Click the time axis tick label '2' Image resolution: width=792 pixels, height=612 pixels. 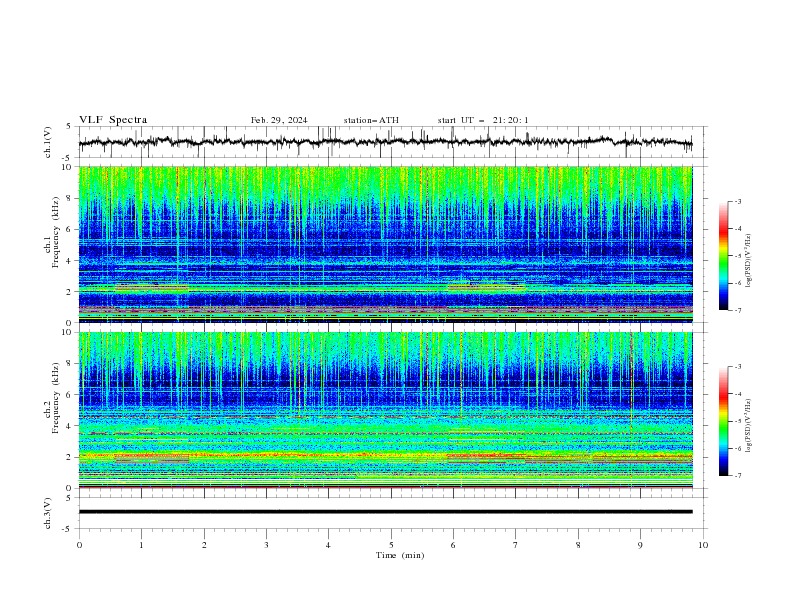[x=204, y=545]
